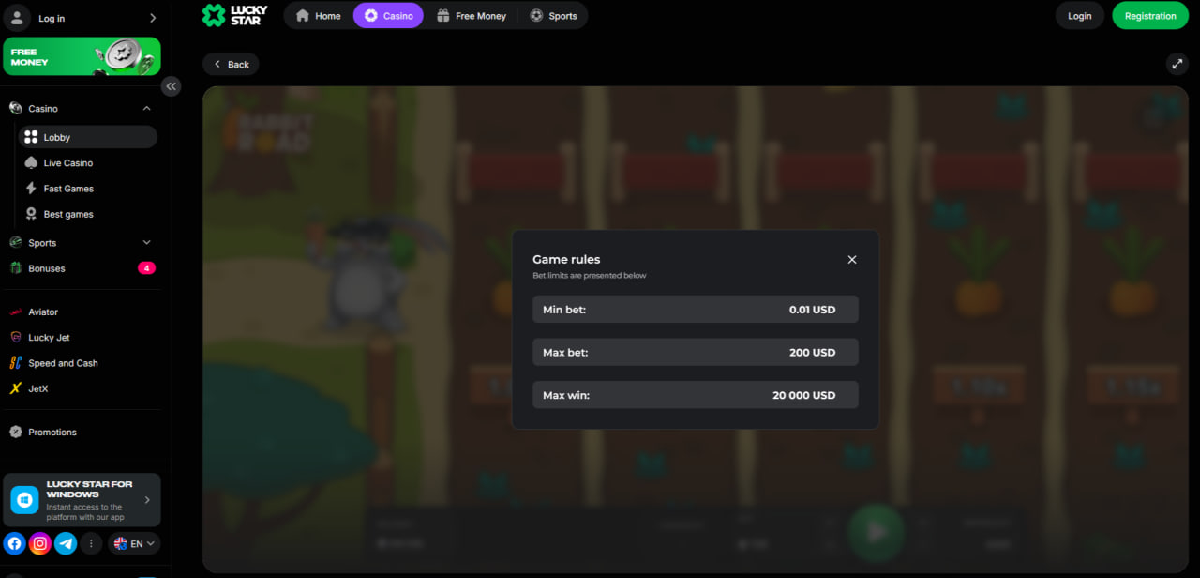This screenshot has height=578, width=1200.
Task: Open the Free Money promo banner
Action: pyautogui.click(x=82, y=57)
